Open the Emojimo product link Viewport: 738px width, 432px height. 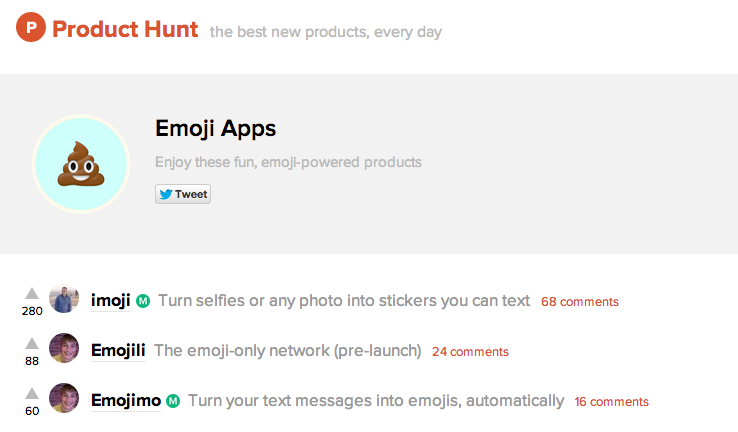(x=126, y=400)
